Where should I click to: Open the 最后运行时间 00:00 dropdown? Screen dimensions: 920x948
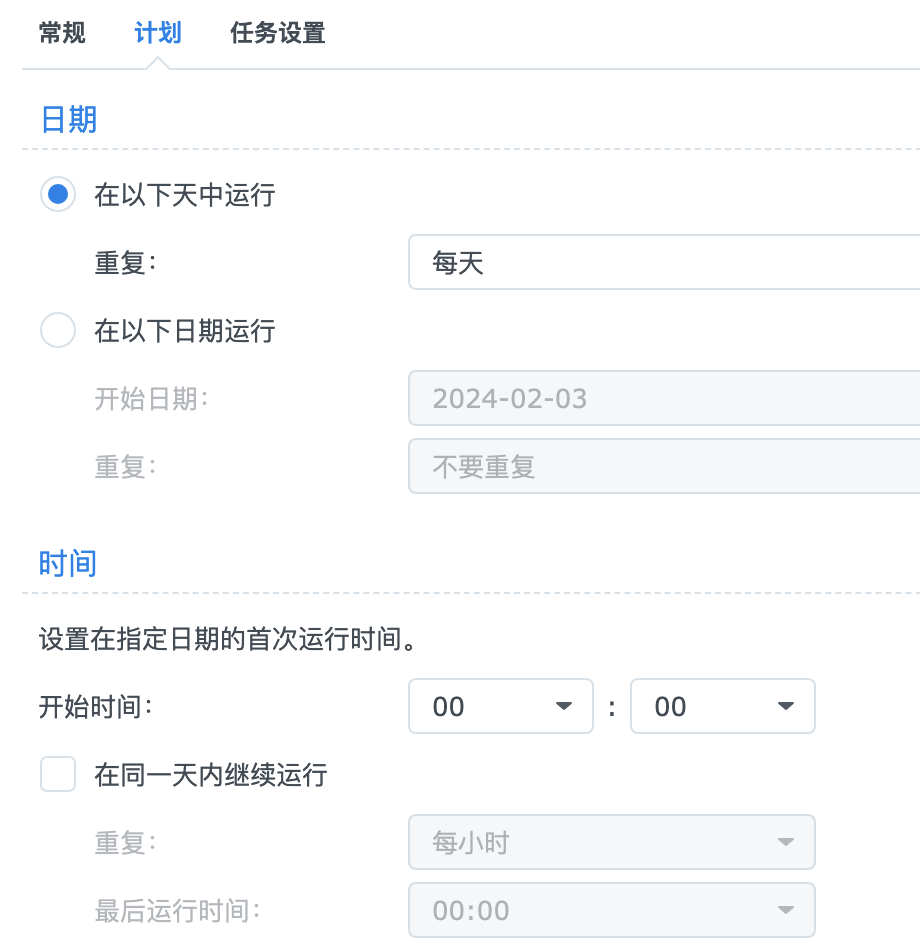click(x=611, y=910)
